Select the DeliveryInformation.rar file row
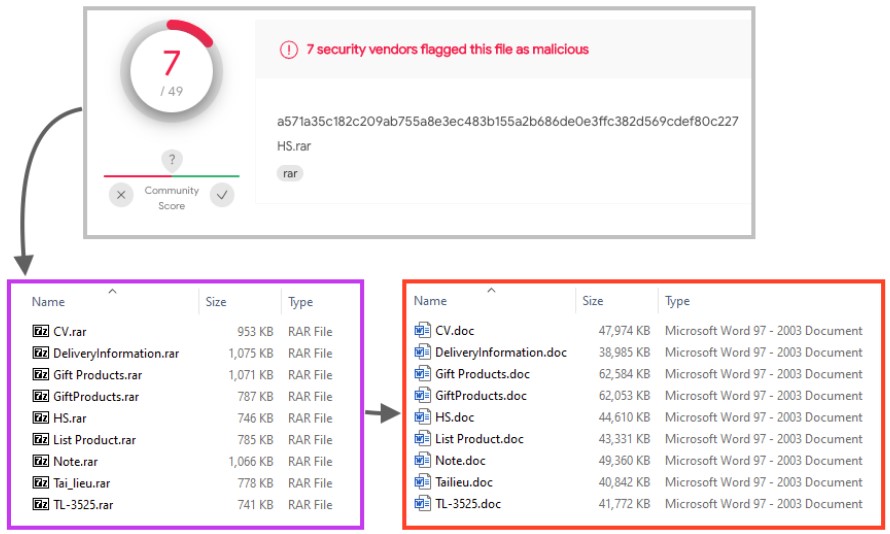Viewport: 890px width, 534px height. (x=116, y=353)
